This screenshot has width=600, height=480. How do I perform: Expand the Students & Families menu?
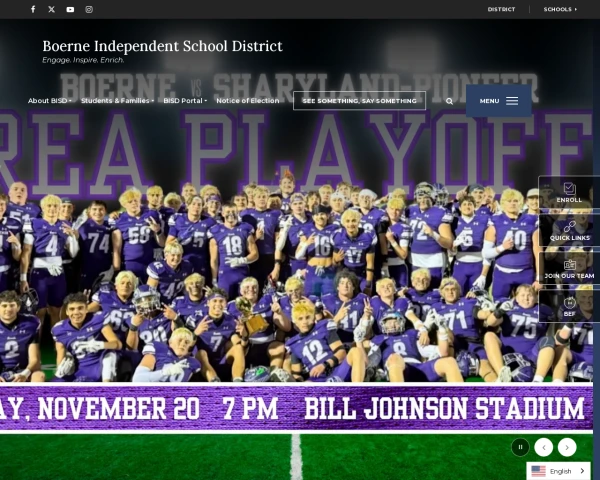[x=117, y=101]
